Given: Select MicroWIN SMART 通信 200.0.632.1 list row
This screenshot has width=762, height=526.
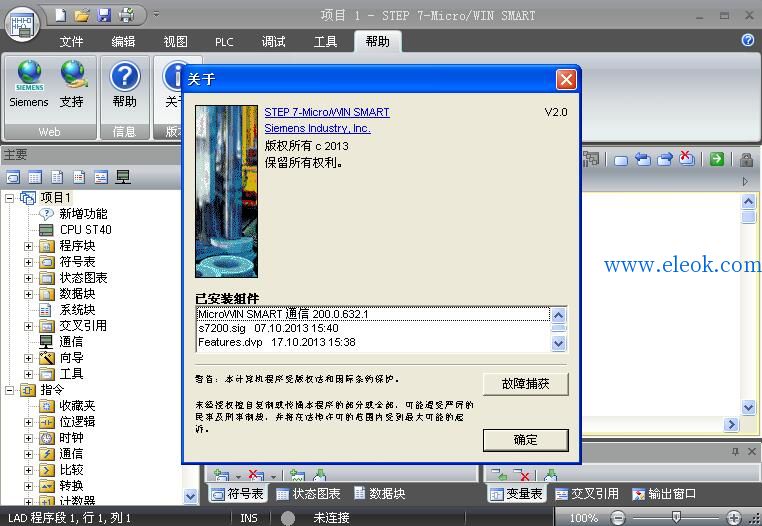Looking at the screenshot, I should [x=373, y=314].
